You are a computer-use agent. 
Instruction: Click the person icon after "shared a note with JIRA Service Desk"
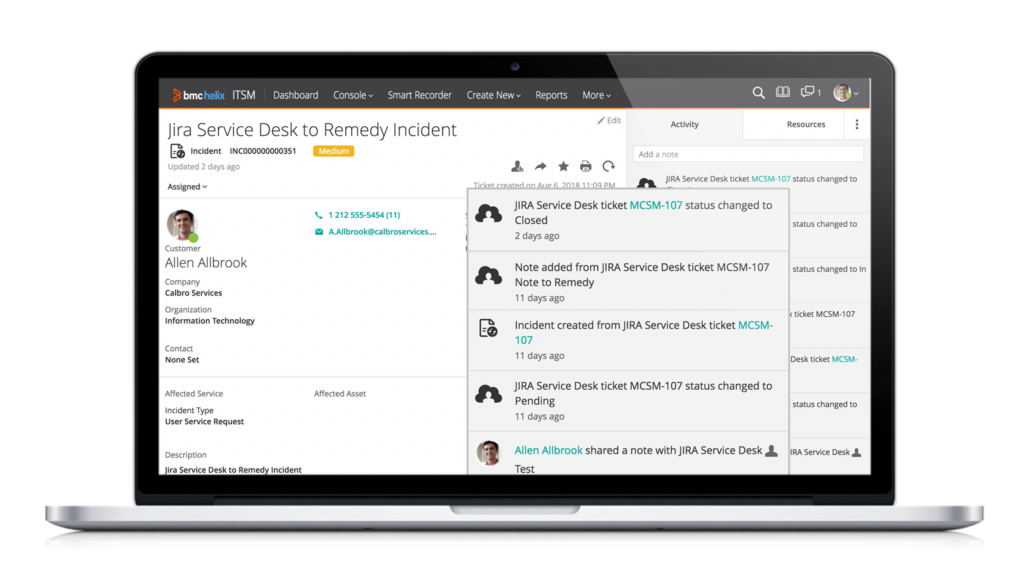pyautogui.click(x=771, y=451)
